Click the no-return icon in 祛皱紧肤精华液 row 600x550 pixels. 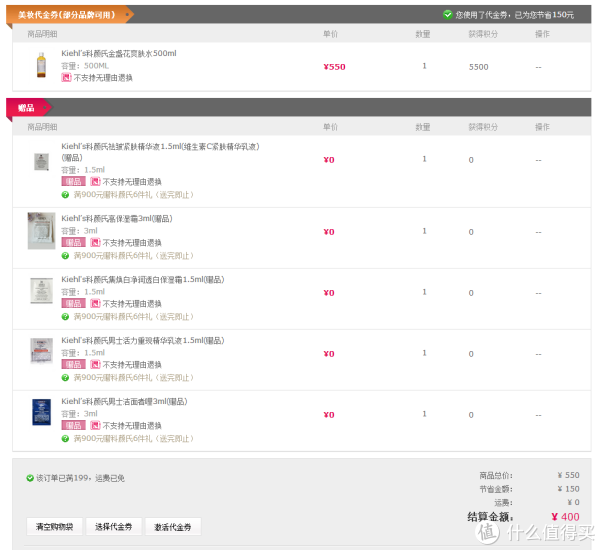pyautogui.click(x=95, y=181)
